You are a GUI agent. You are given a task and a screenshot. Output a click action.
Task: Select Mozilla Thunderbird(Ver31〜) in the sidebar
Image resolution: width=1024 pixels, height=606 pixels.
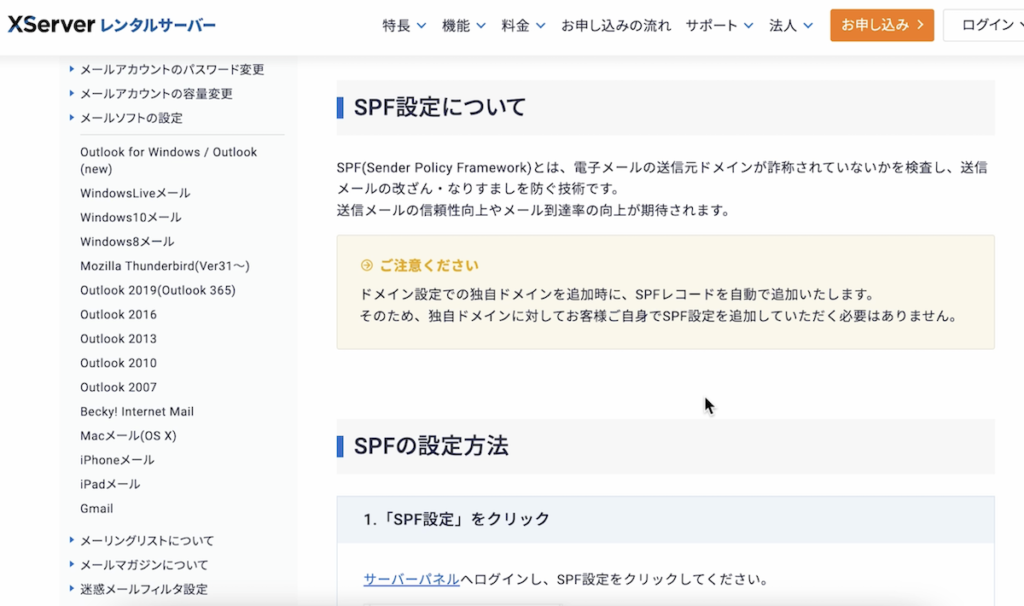(164, 265)
